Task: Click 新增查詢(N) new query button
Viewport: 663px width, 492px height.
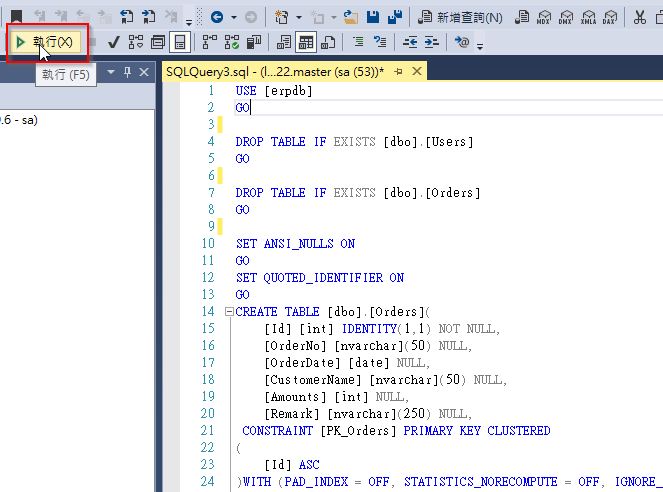Action: coord(460,17)
